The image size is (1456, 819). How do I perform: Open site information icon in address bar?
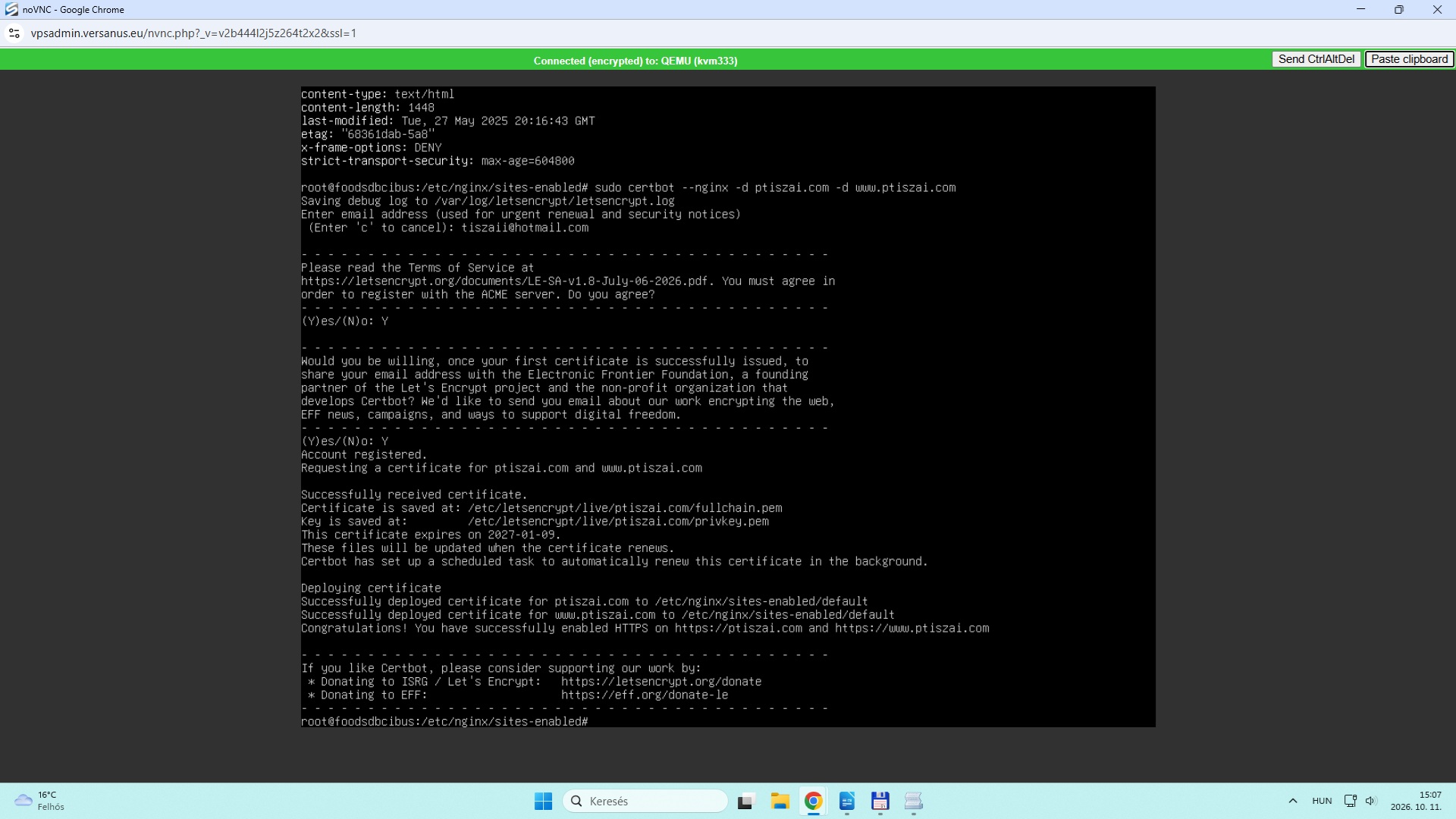click(14, 33)
